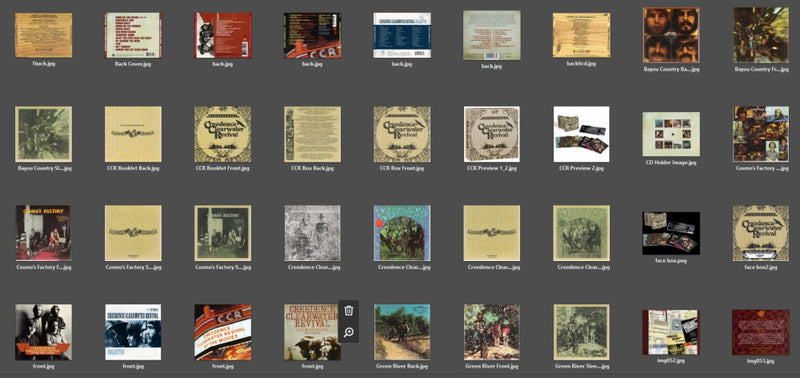
Task: Select the gray sketch Creedence Clear....jpg thumbnail
Action: point(312,233)
